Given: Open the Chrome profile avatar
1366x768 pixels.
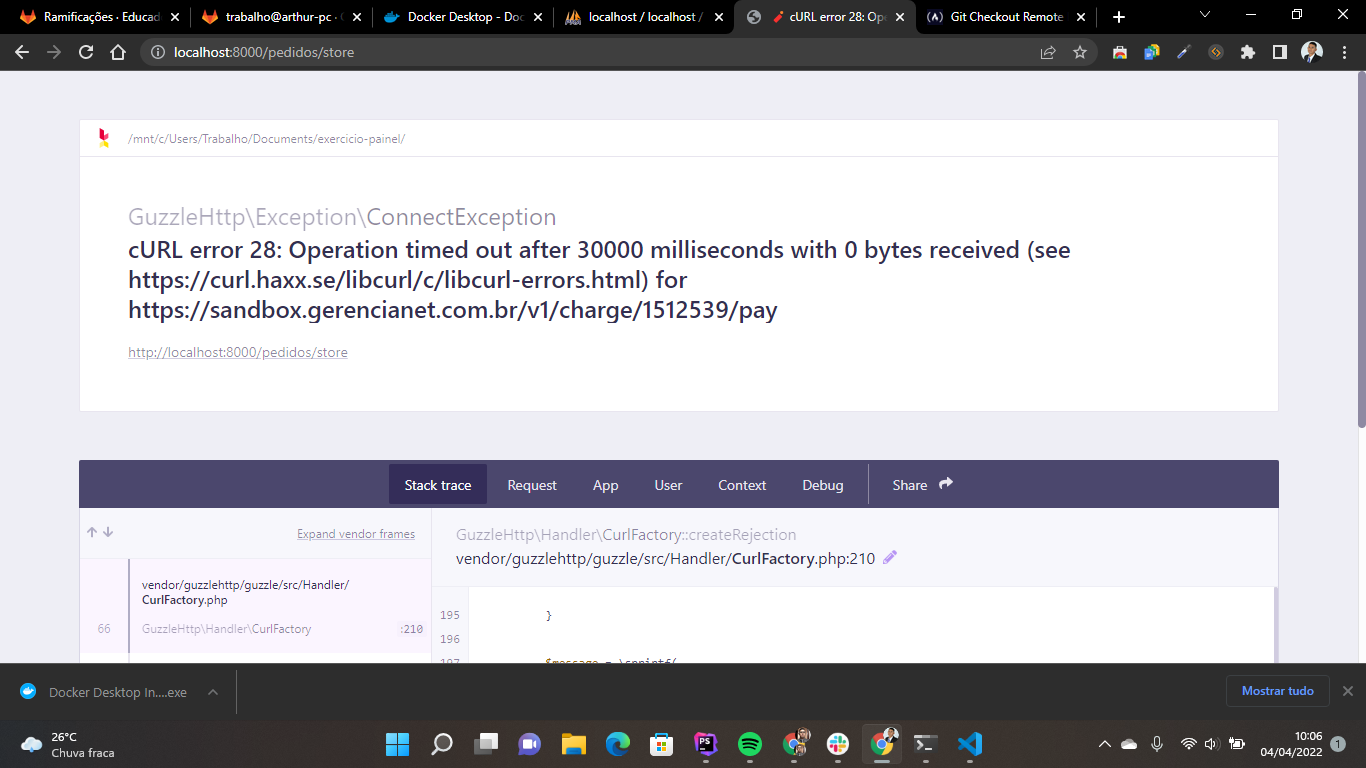Looking at the screenshot, I should [1312, 52].
